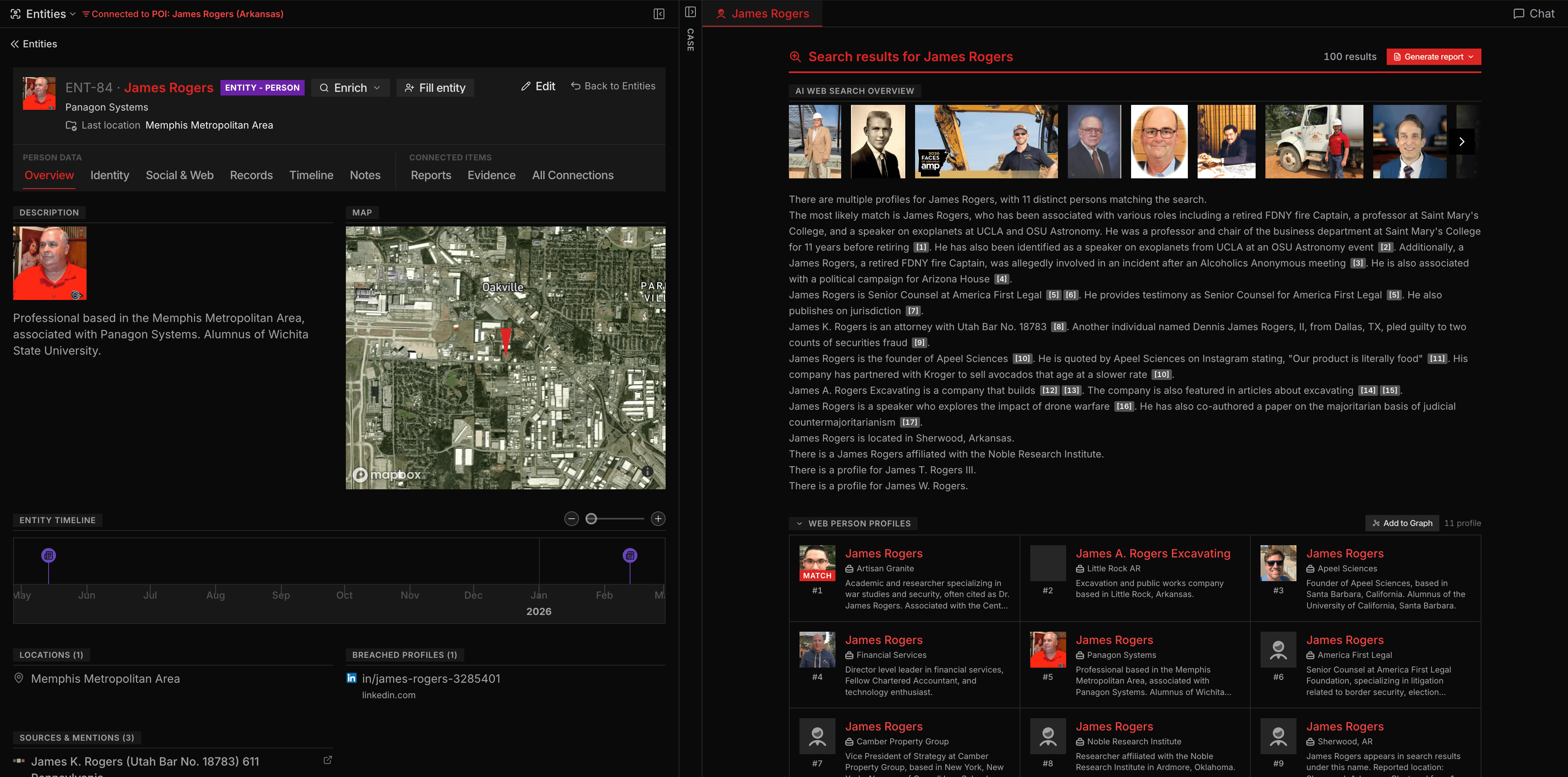The height and width of the screenshot is (777, 1568).
Task: Open external link for James K. Rogers source
Action: (x=327, y=760)
